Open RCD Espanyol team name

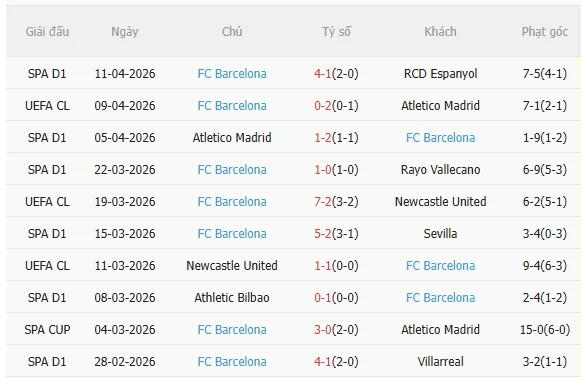tap(440, 73)
